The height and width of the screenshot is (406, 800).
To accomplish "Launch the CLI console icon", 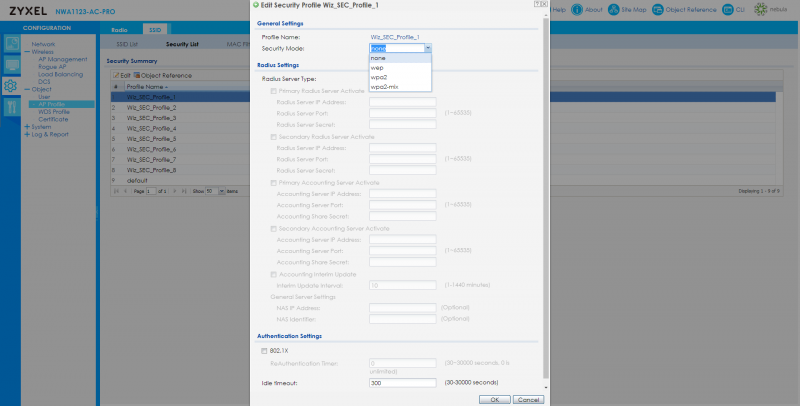I will tap(728, 10).
